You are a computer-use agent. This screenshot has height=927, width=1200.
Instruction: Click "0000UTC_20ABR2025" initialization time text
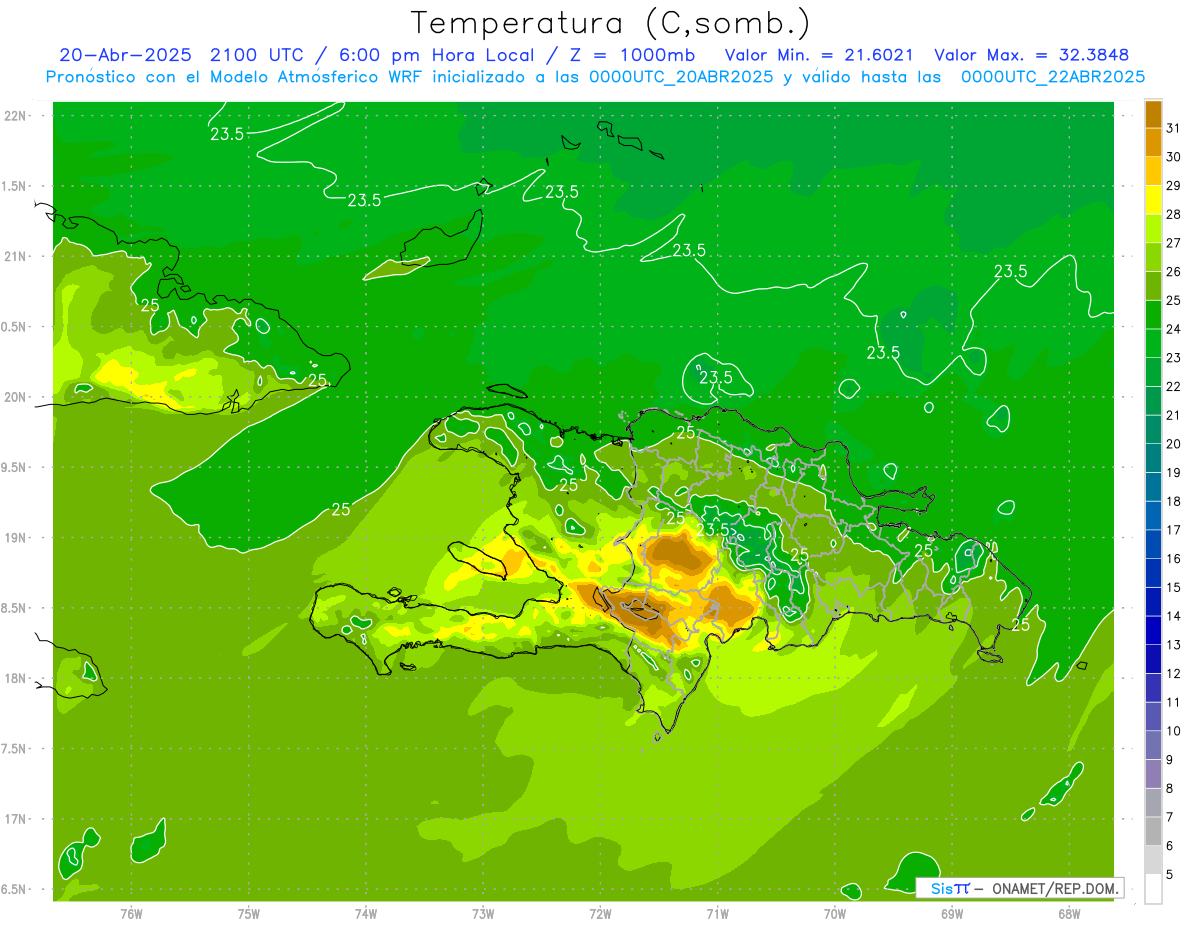tap(681, 77)
